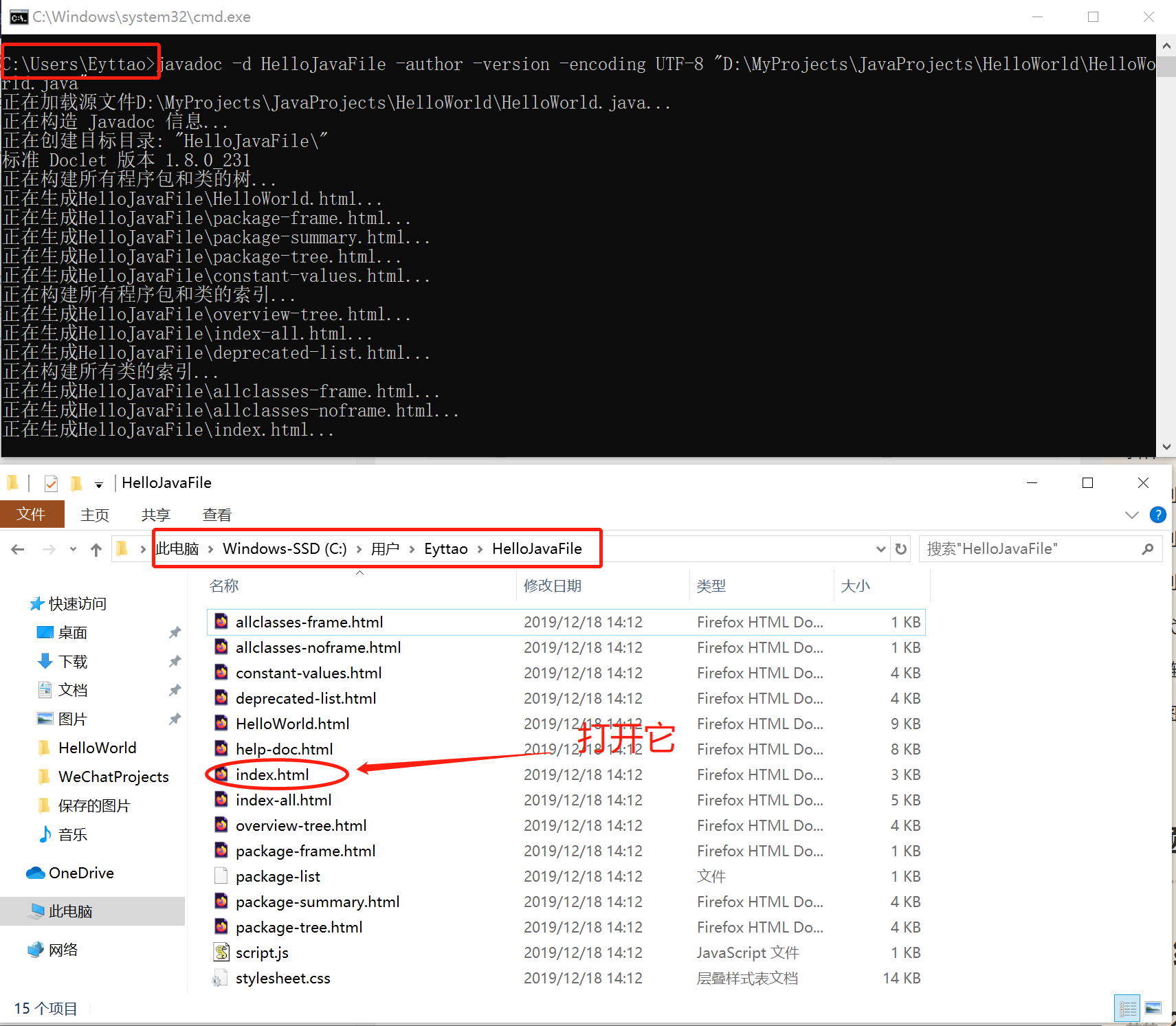Select the stylesheet.css file icon
This screenshot has width=1176, height=1026.
click(x=221, y=977)
